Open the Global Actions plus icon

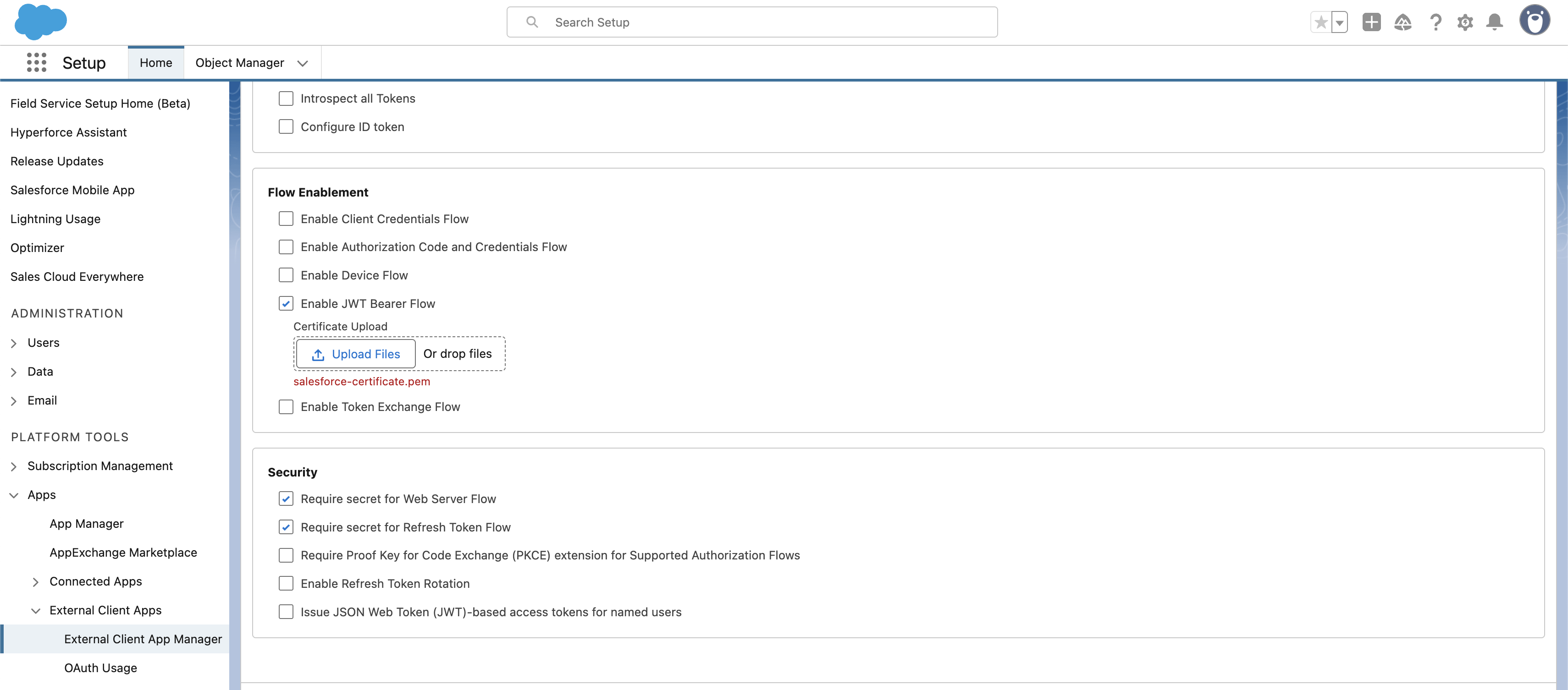[x=1371, y=22]
